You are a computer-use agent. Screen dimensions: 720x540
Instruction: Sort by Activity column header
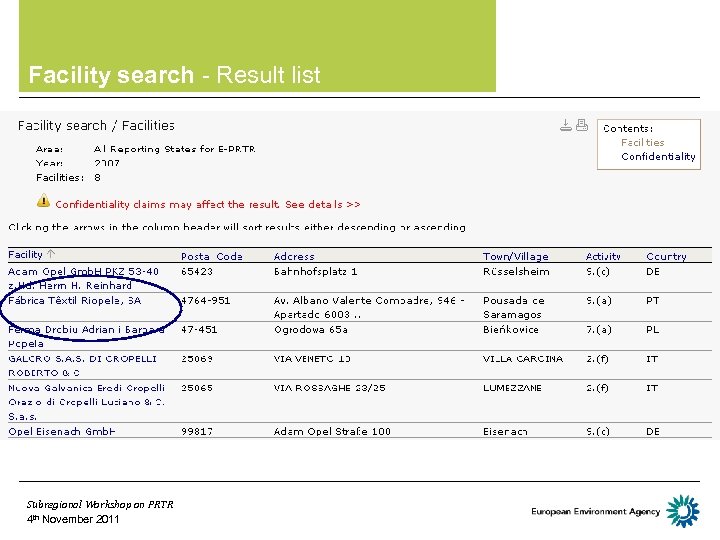(x=603, y=256)
